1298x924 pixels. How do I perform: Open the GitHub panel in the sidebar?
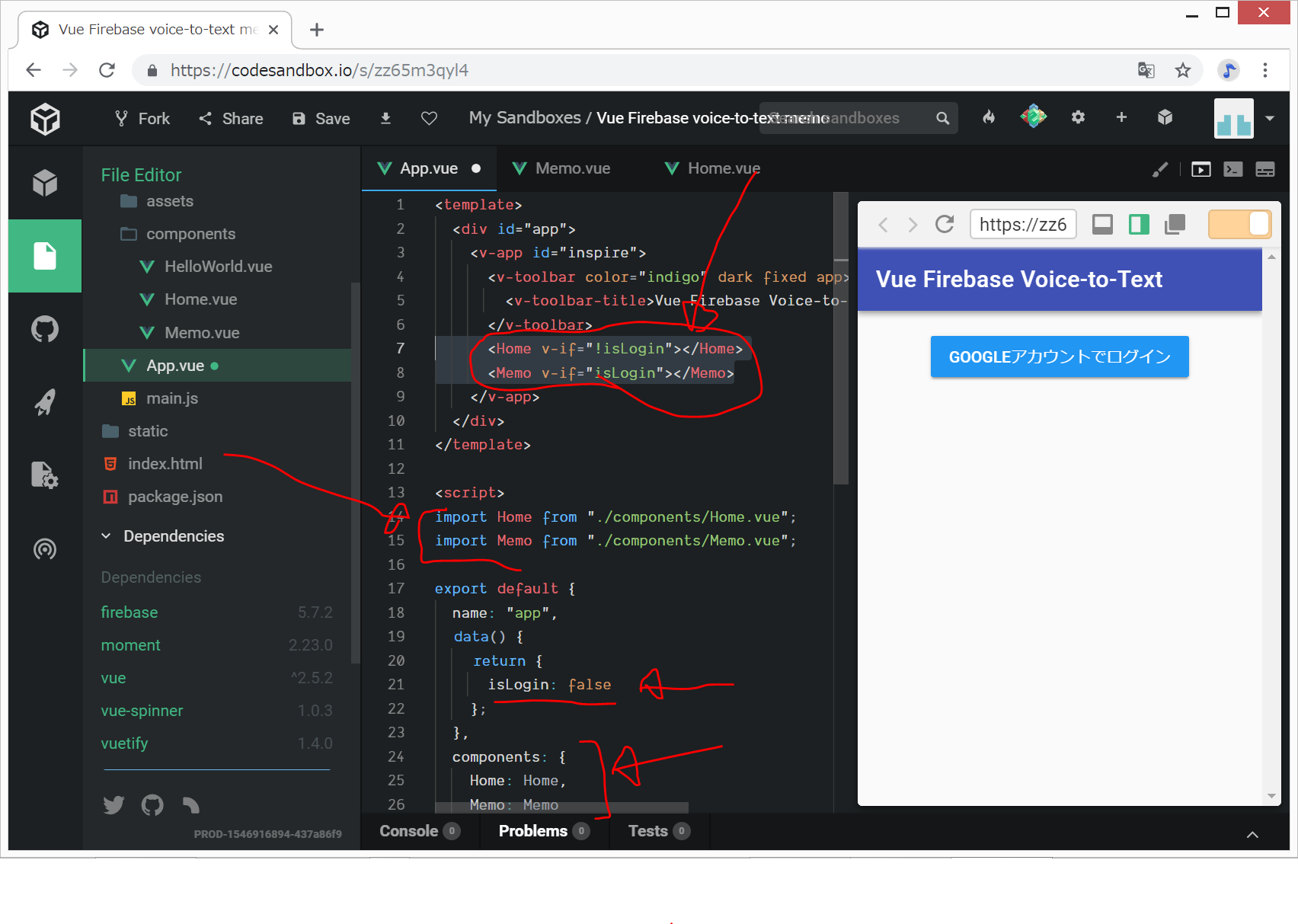[45, 330]
